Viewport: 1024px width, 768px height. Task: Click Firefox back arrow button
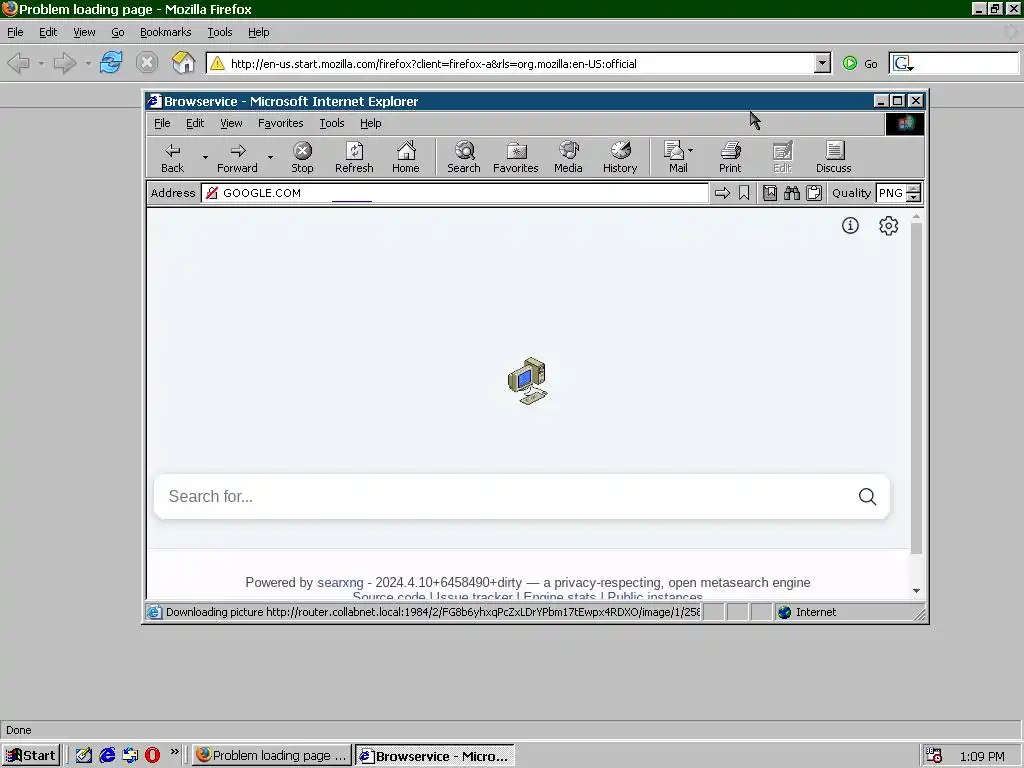tap(18, 63)
